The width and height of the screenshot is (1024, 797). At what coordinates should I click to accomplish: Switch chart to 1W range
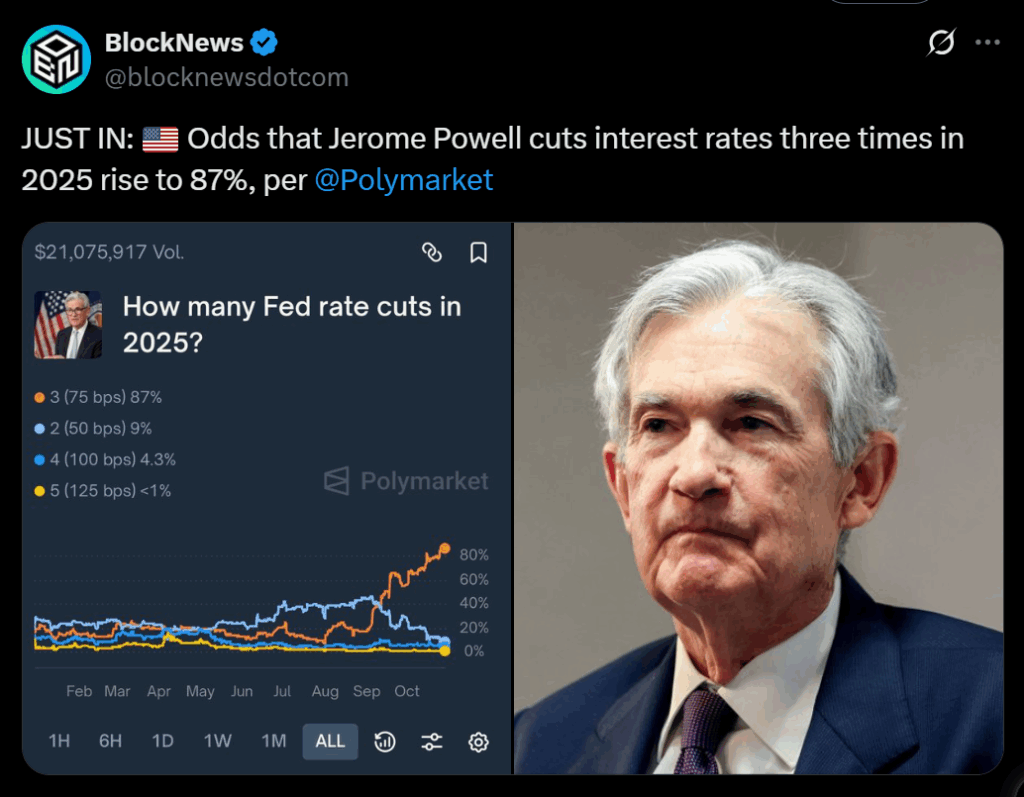(x=217, y=741)
